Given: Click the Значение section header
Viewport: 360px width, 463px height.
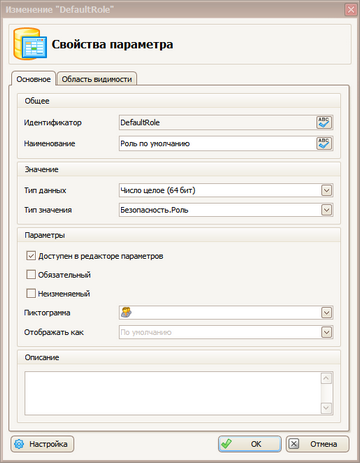Looking at the screenshot, I should pos(179,169).
